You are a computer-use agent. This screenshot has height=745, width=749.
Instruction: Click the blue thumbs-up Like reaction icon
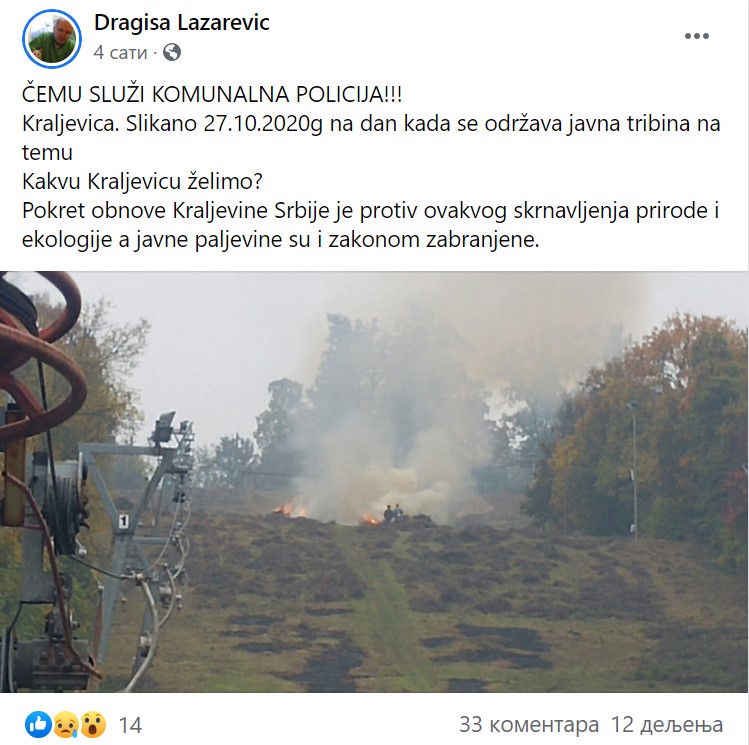[x=38, y=724]
